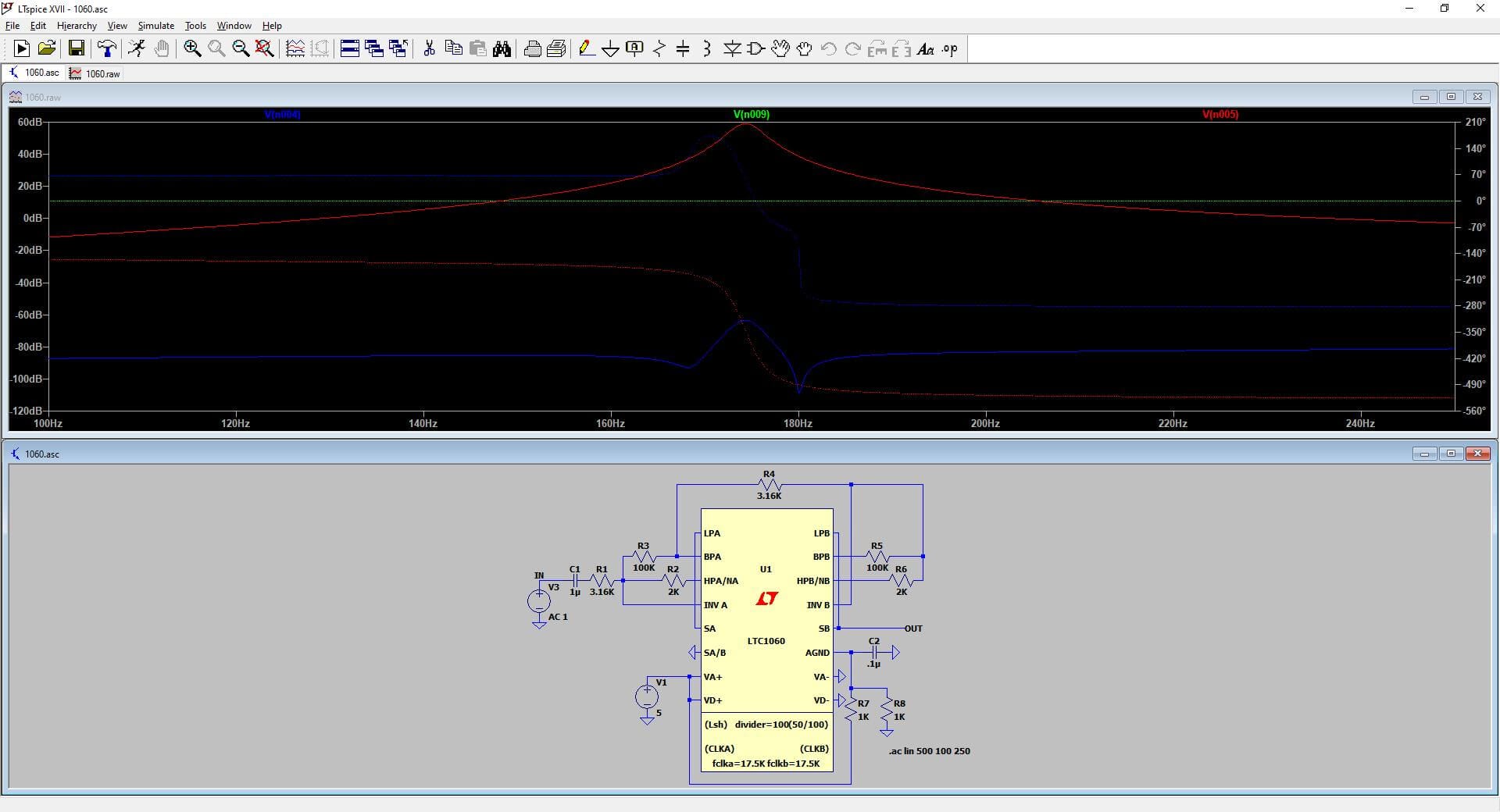Zoom in on the schematic
The height and width of the screenshot is (812, 1500).
point(191,48)
